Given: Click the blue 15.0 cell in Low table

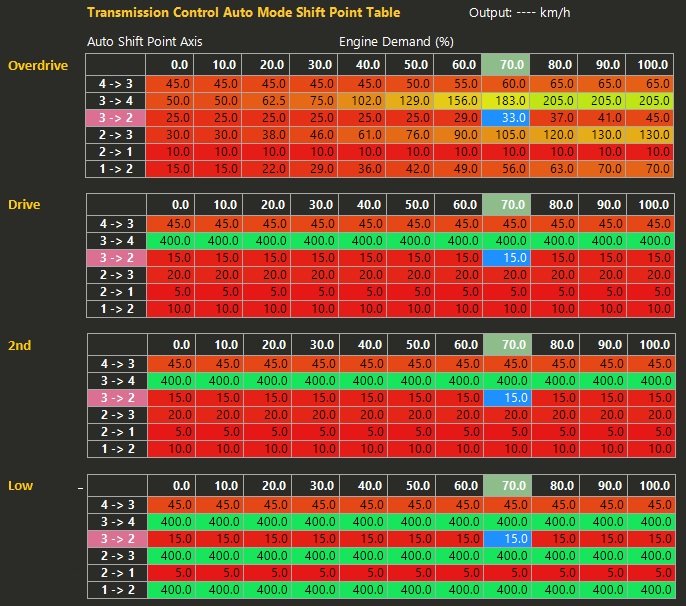Looking at the screenshot, I should (x=507, y=537).
